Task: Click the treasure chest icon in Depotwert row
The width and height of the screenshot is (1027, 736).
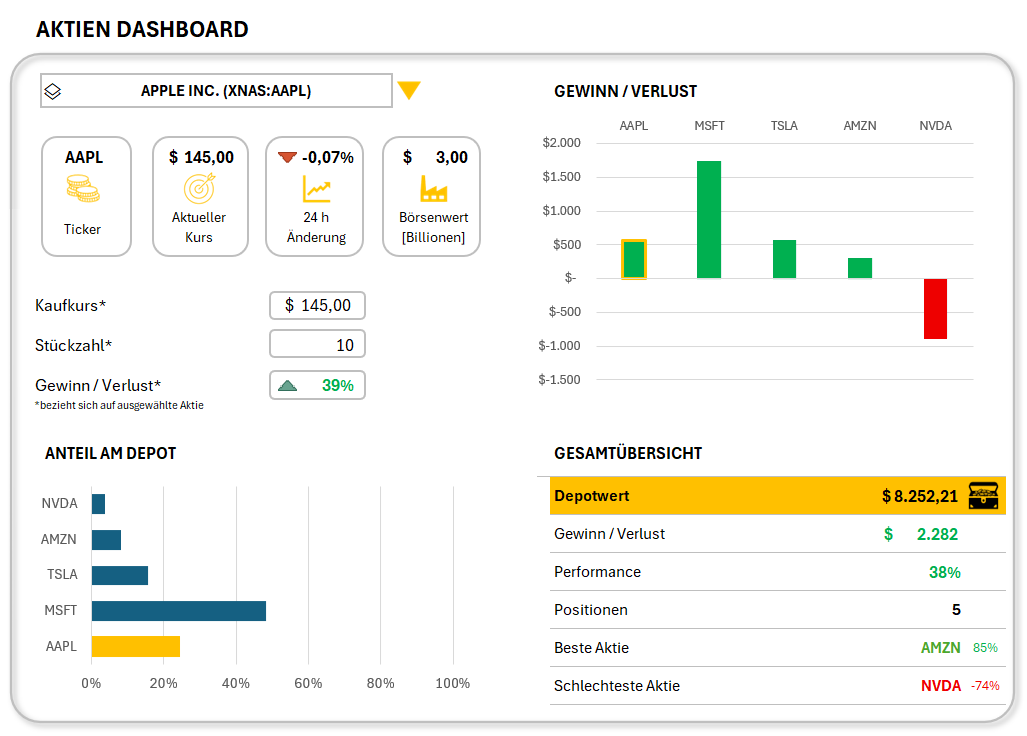Action: coord(983,496)
